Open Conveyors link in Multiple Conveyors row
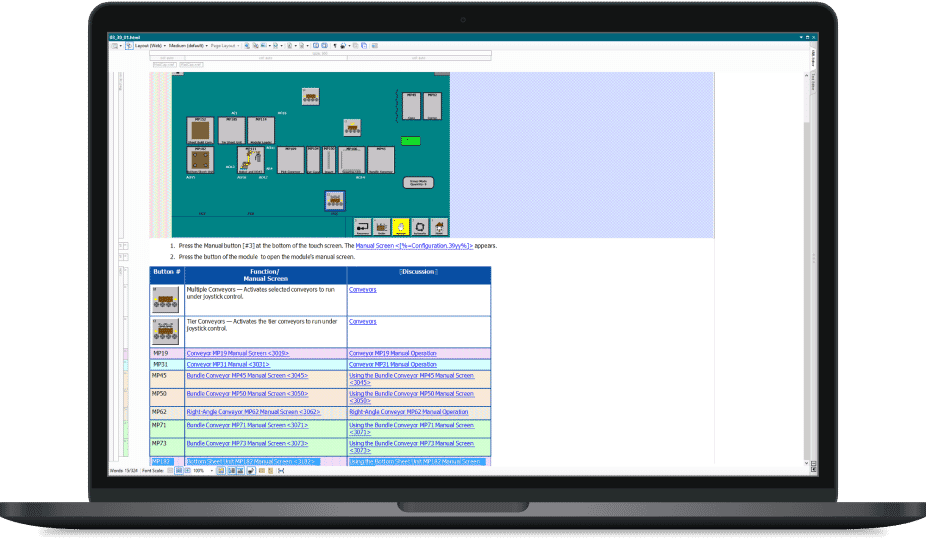Image resolution: width=926 pixels, height=540 pixels. 363,289
